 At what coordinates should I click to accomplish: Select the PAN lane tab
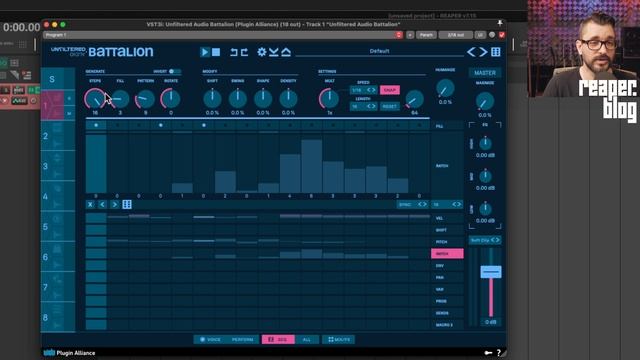click(447, 278)
